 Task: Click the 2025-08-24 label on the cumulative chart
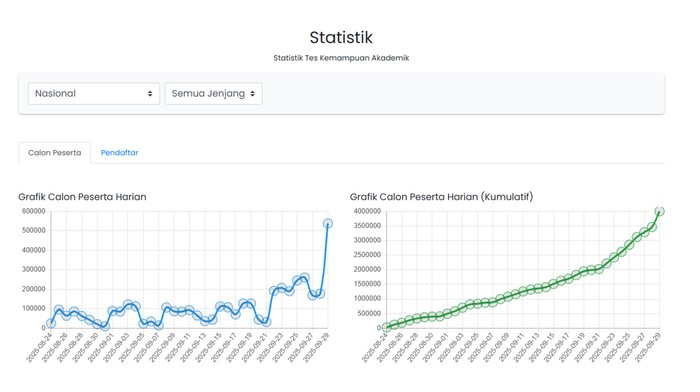(x=375, y=348)
